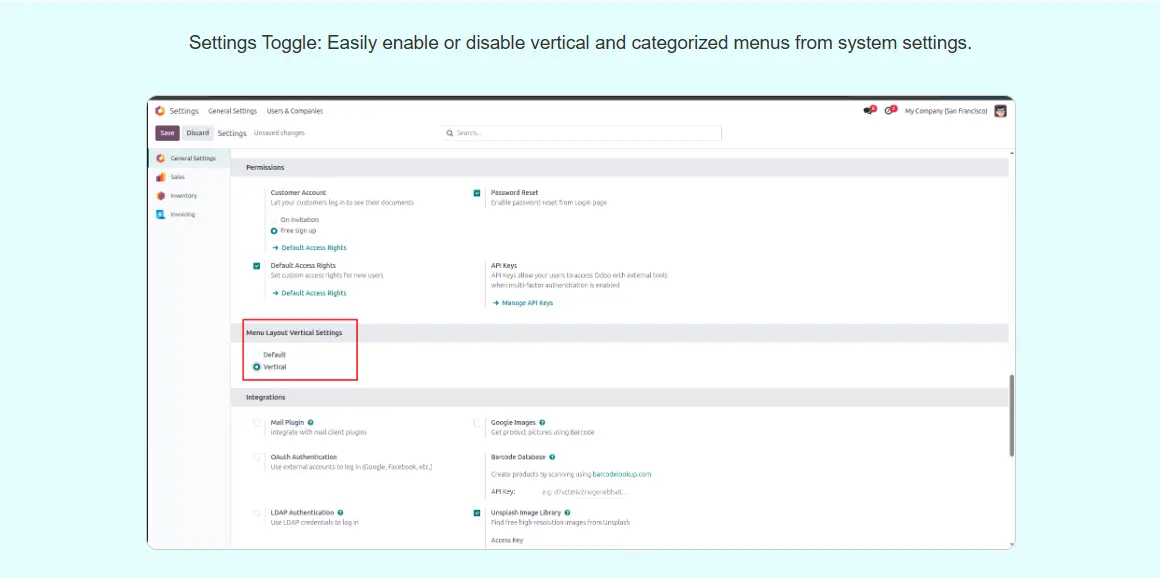Open the activities clock icon
This screenshot has width=1160, height=578.
[889, 111]
